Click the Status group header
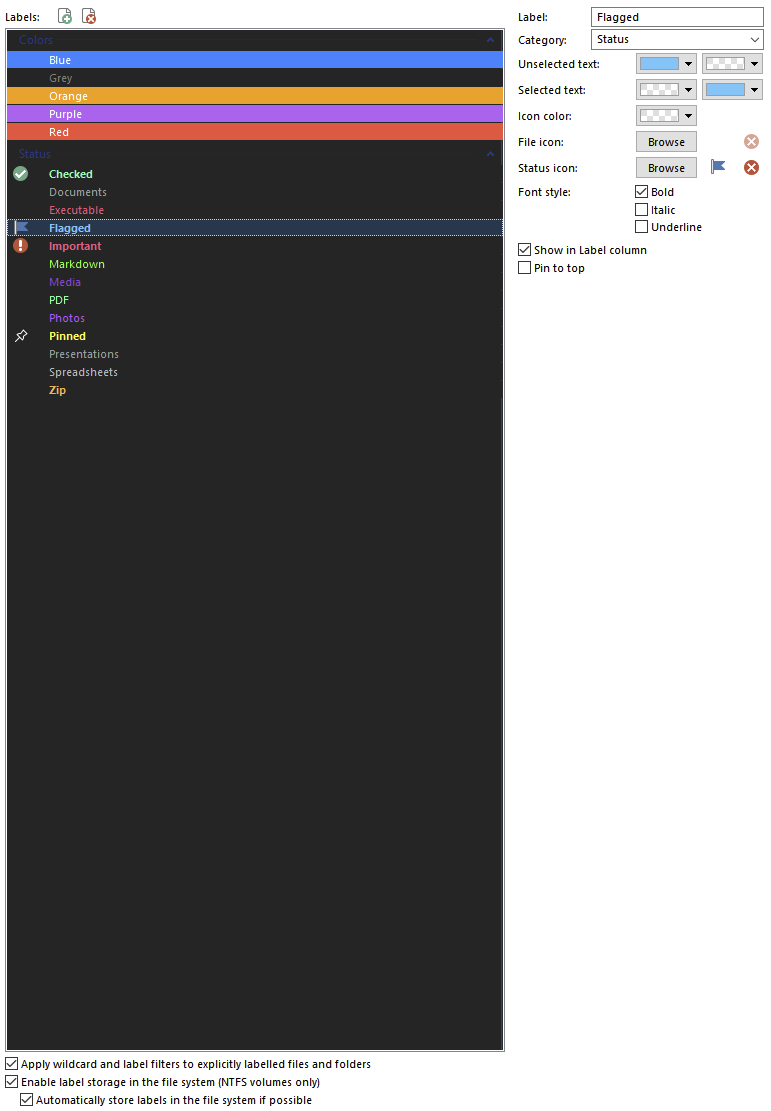The width and height of the screenshot is (771, 1111). pyautogui.click(x=255, y=154)
